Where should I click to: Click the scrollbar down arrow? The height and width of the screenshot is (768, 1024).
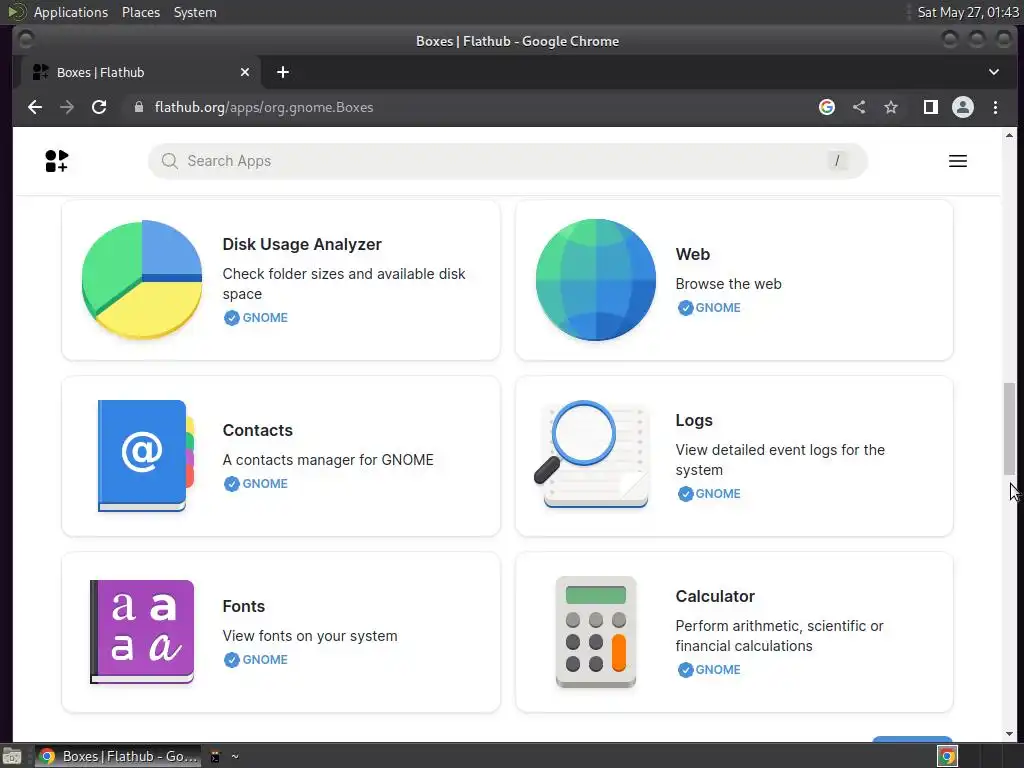pyautogui.click(x=1010, y=734)
